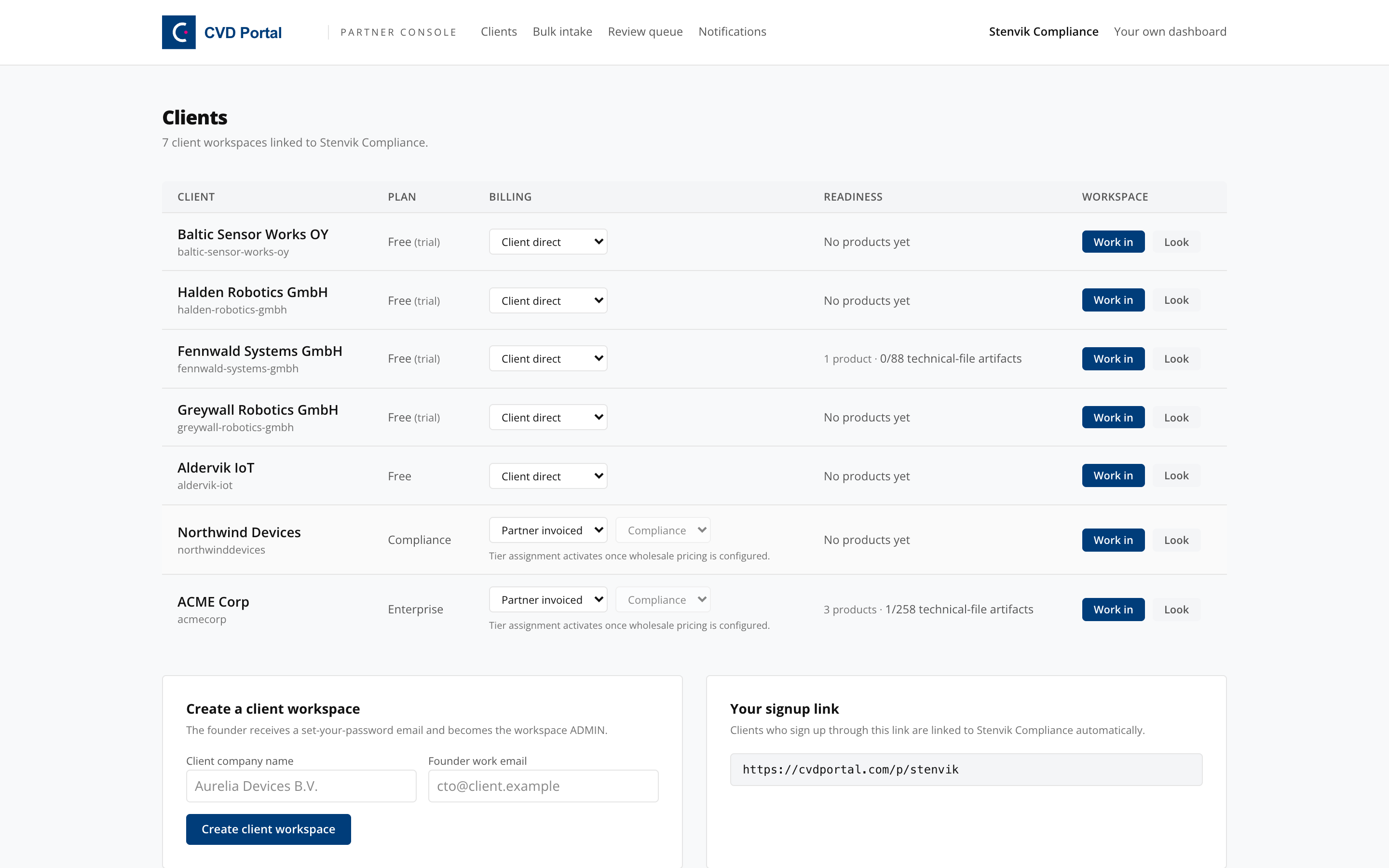The height and width of the screenshot is (868, 1389).
Task: Focus the Client company name field
Action: 301,786
